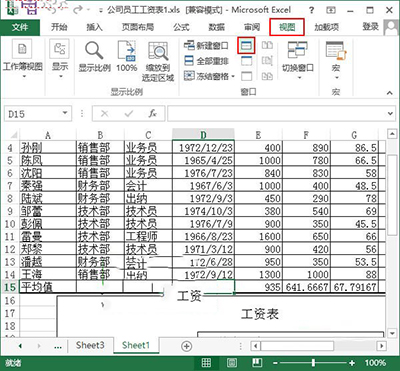Collapse the ribbon with the chevron
The height and width of the screenshot is (371, 400).
(390, 93)
